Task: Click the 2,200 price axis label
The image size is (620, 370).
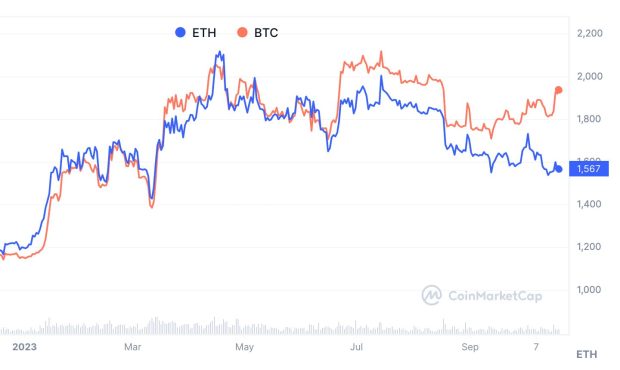Action: (x=590, y=33)
